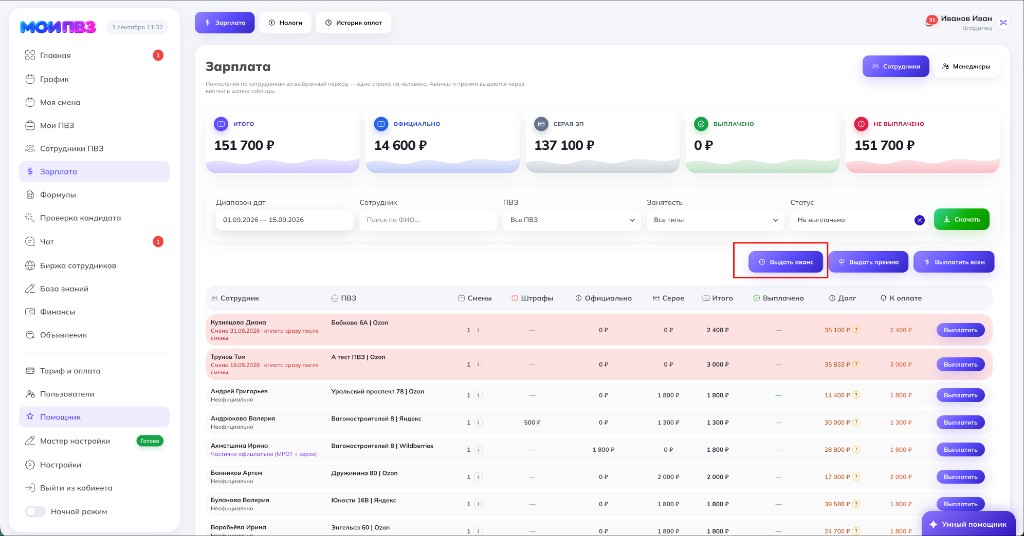Image resolution: width=1024 pixels, height=536 pixels.
Task: Click the gear icon beside Настройки
Action: click(x=29, y=465)
